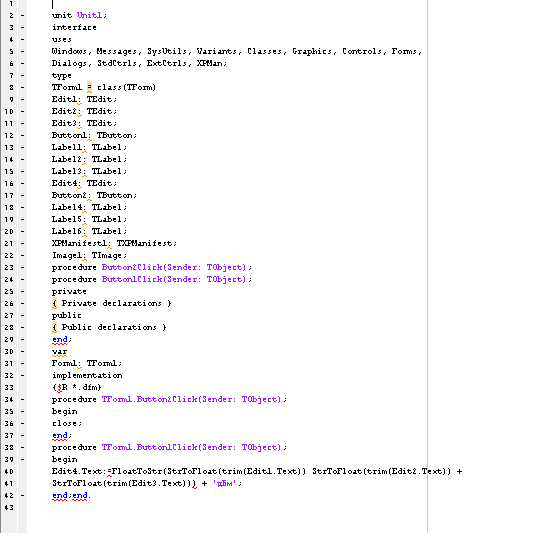Click the 'Button1: TButton;' declaration
541x538 pixels.
(x=95, y=135)
